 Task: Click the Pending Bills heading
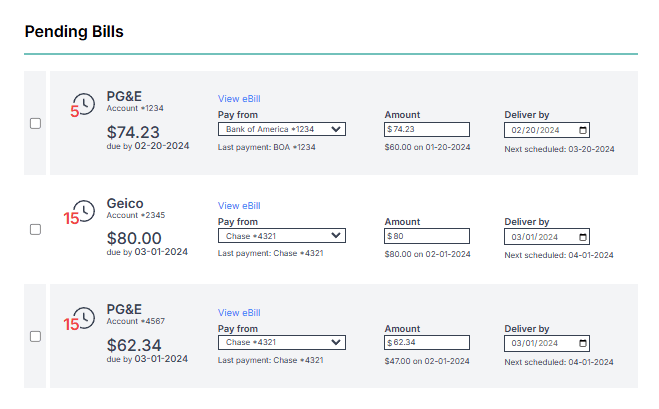[74, 31]
